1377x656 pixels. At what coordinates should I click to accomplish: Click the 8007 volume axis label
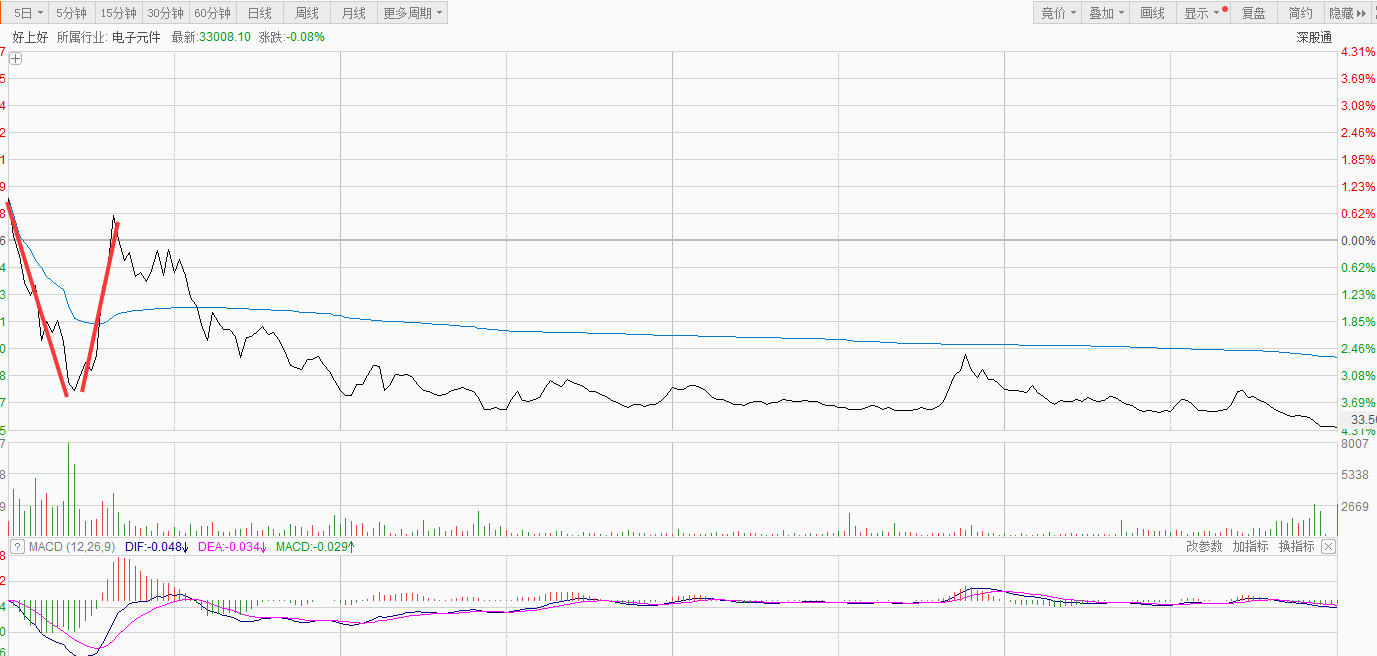click(1354, 443)
